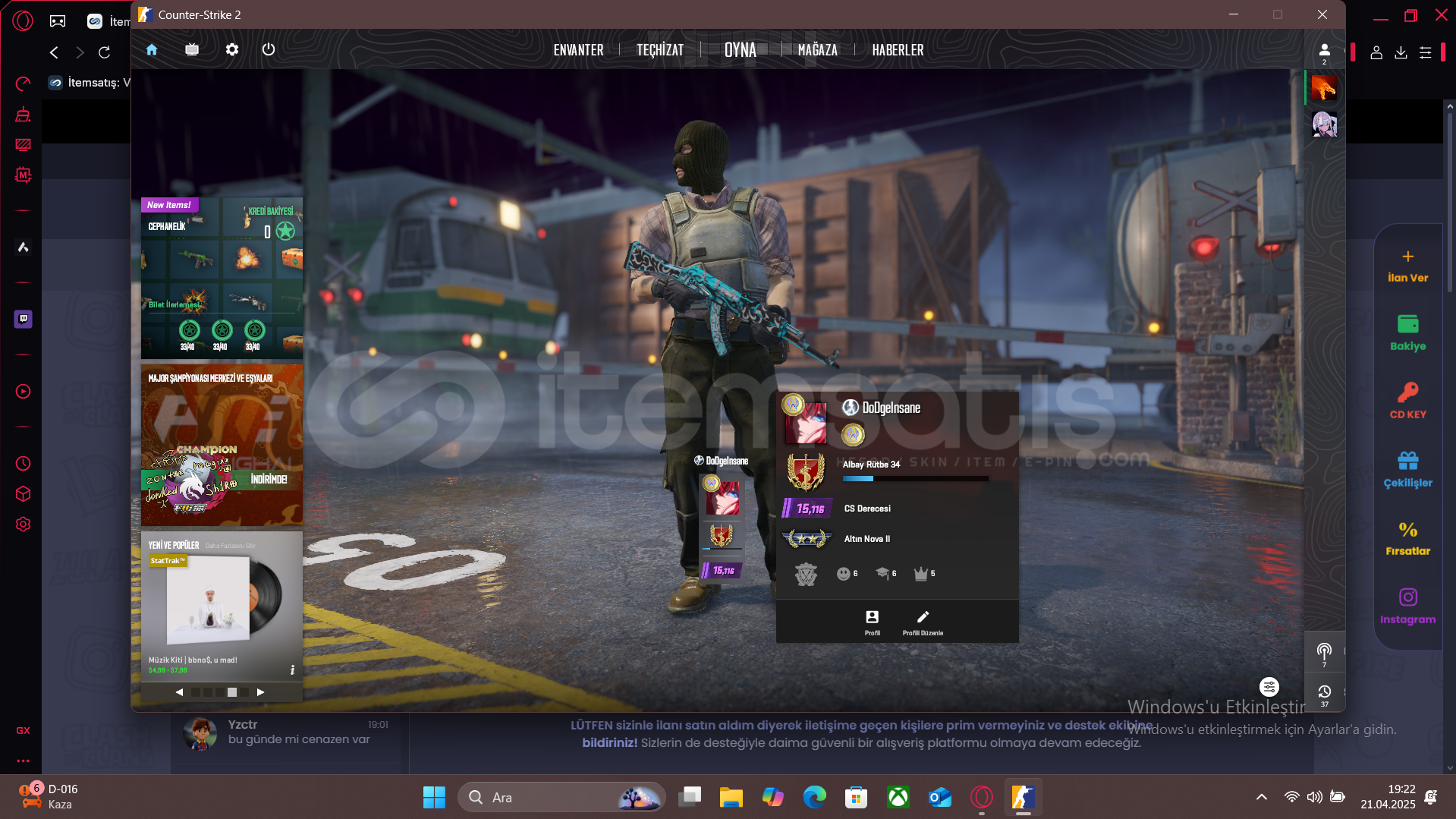The height and width of the screenshot is (819, 1456).
Task: Show hidden tray icons chevron
Action: click(x=1261, y=797)
